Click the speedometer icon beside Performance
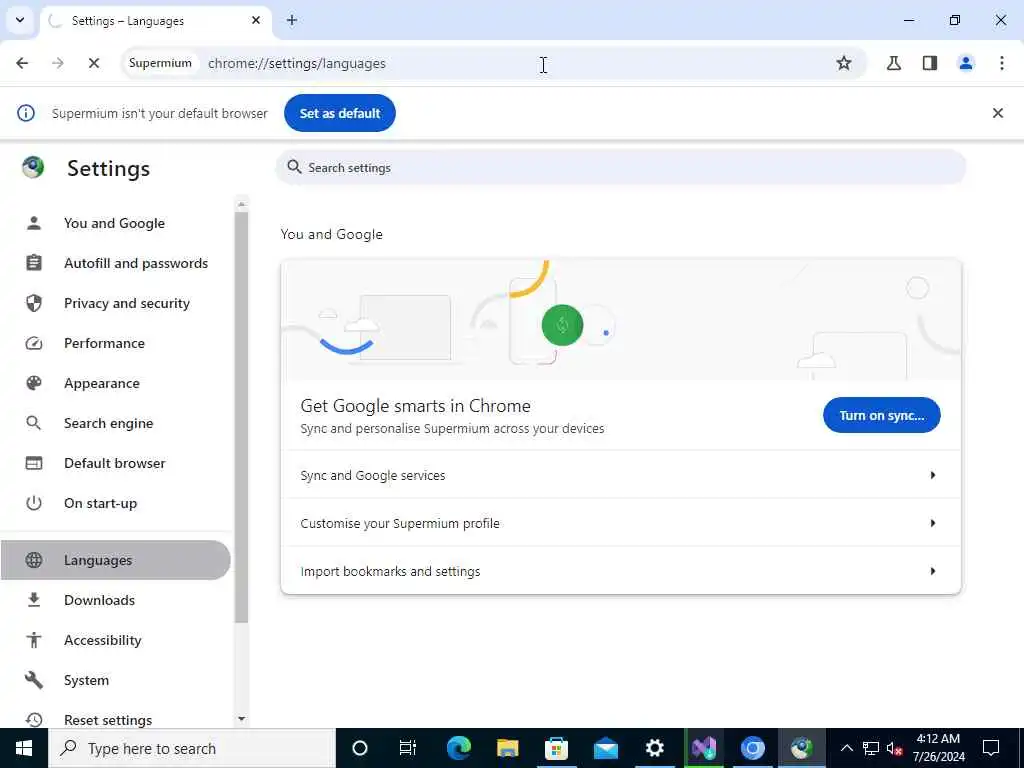 coord(34,344)
